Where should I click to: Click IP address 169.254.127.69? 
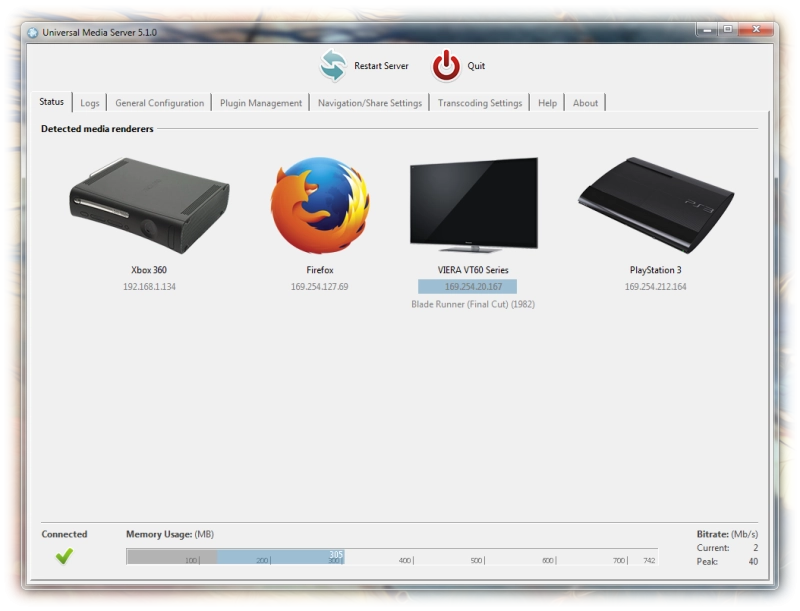tap(320, 287)
